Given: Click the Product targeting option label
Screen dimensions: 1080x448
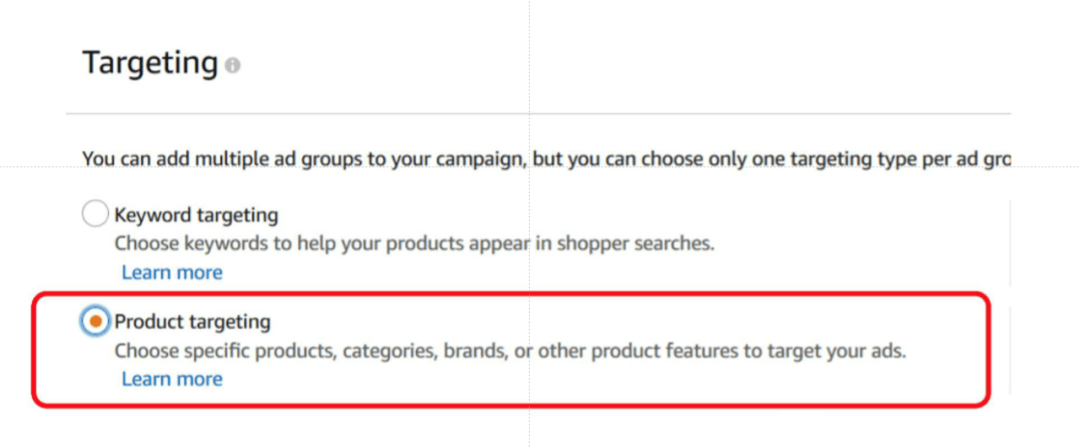Looking at the screenshot, I should point(192,321).
